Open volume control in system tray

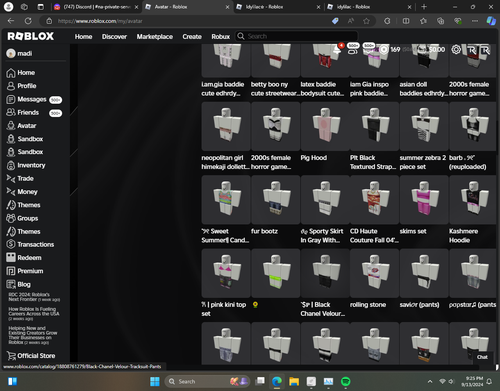coord(451,381)
